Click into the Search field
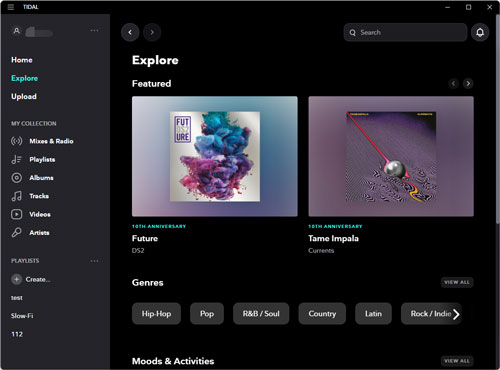 [405, 32]
